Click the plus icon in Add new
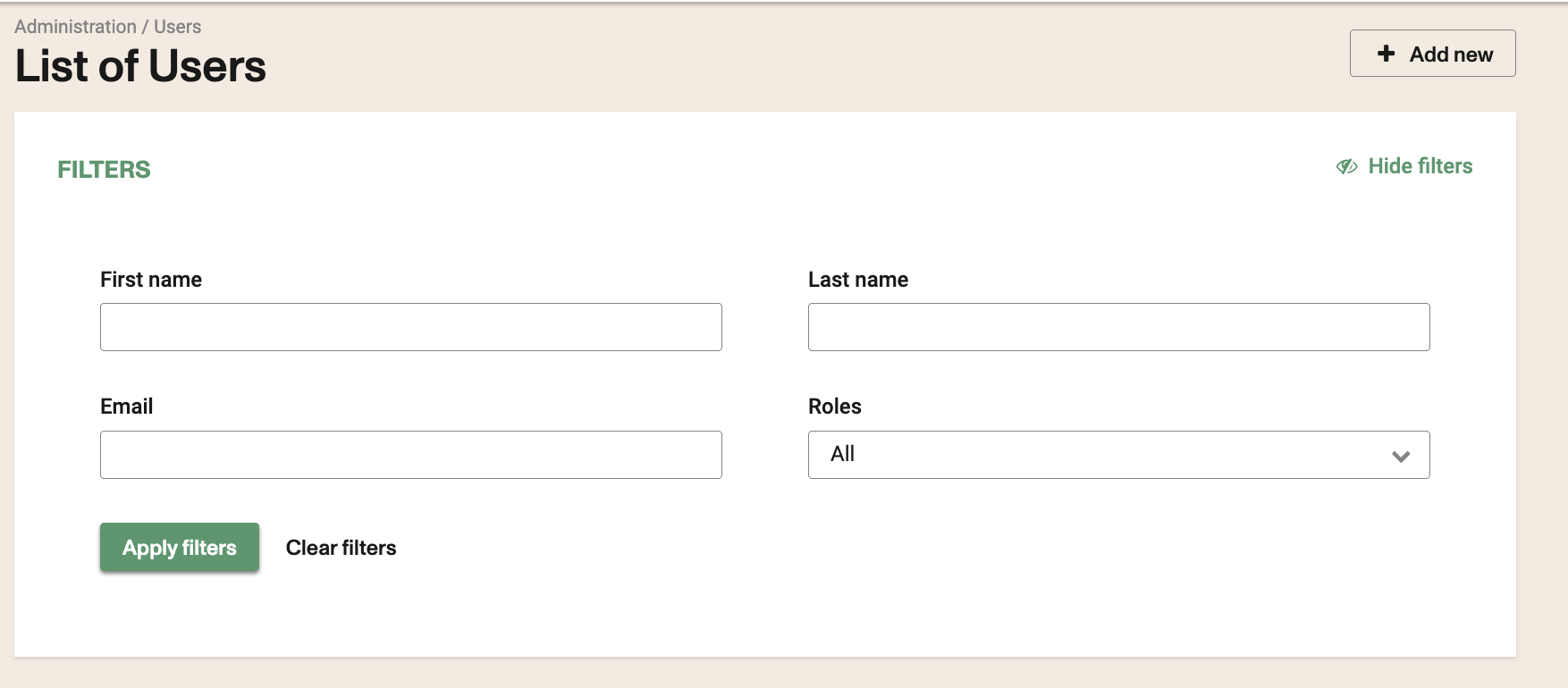Image resolution: width=1568 pixels, height=688 pixels. tap(1386, 54)
